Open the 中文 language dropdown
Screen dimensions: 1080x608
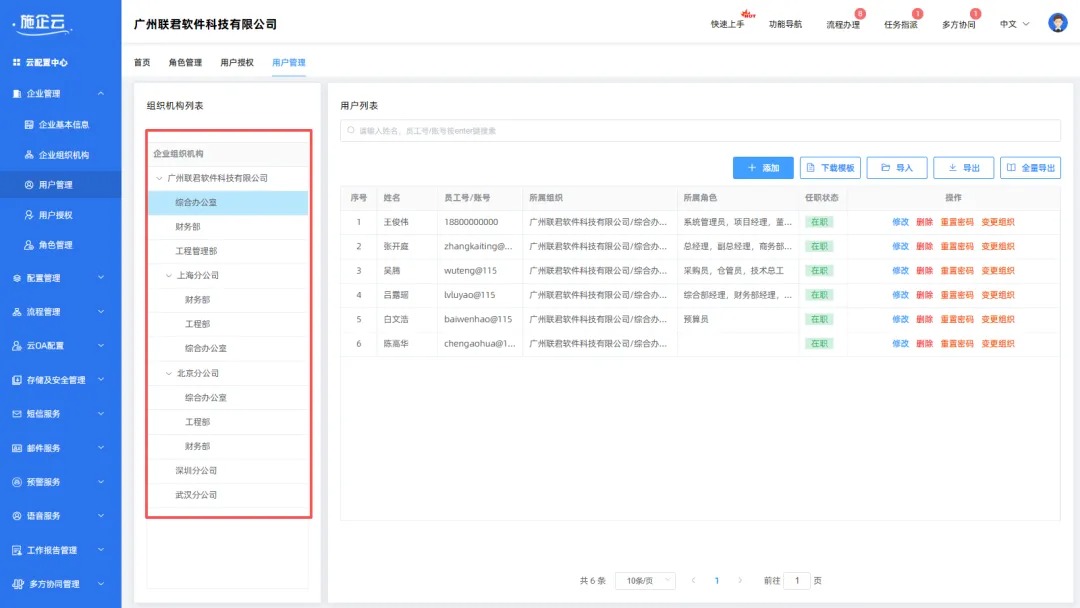click(1011, 24)
